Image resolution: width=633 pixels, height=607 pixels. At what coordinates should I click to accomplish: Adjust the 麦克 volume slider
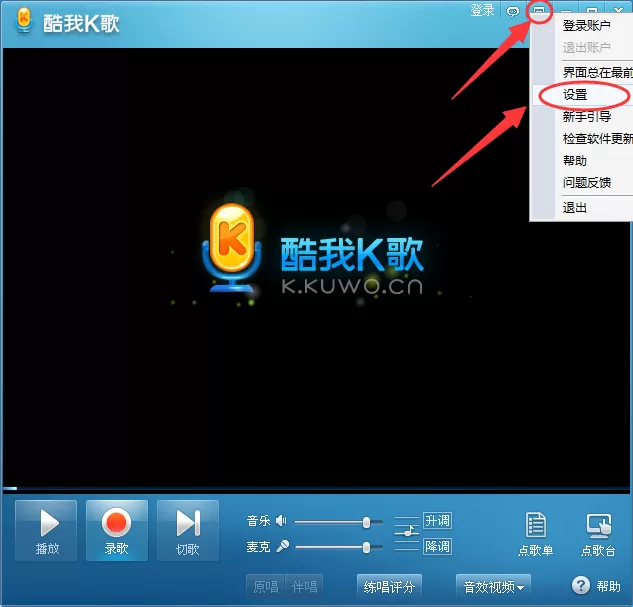[338, 547]
